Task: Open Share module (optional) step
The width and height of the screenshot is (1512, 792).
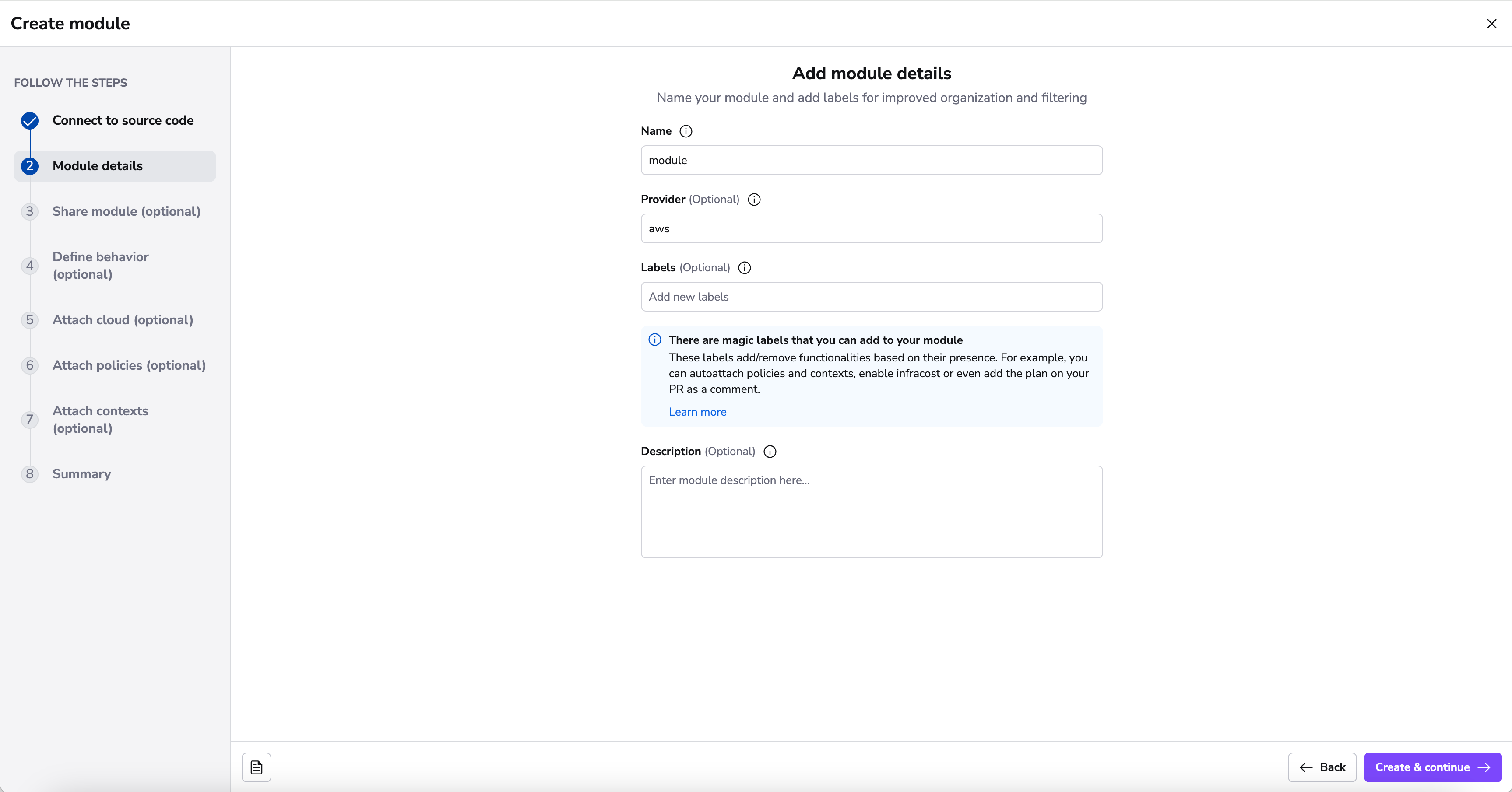Action: pyautogui.click(x=126, y=211)
